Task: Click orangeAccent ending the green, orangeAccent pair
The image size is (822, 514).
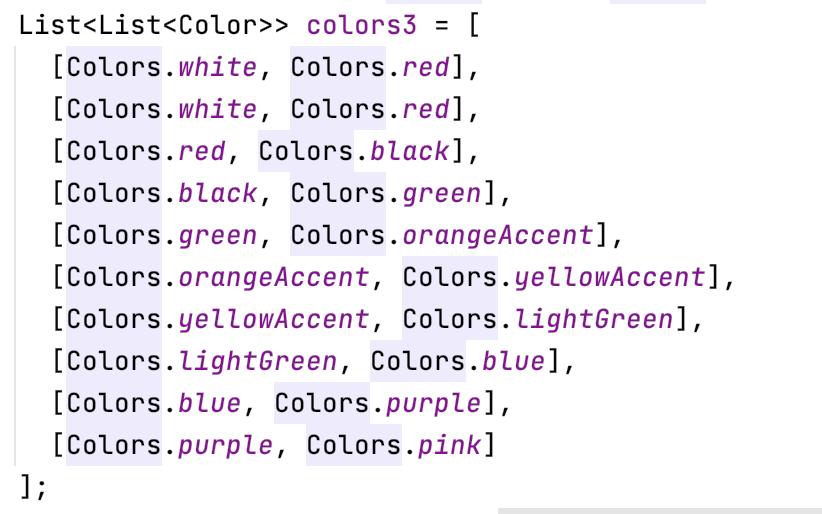Action: [x=497, y=235]
